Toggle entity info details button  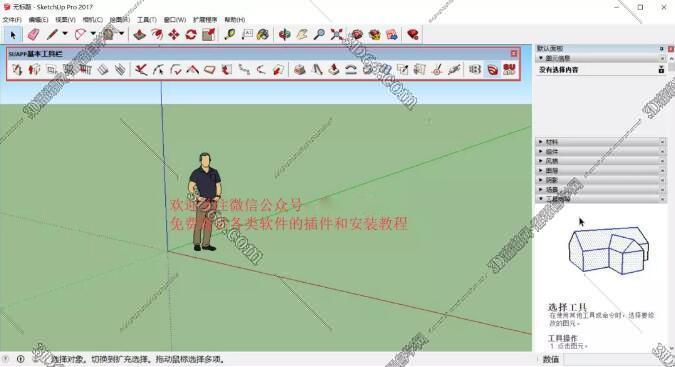[x=662, y=69]
